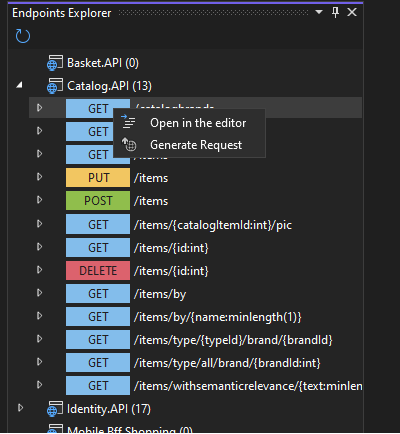Screen dimensions: 400x434
Task: Click GET badge for /items/by
Action: 98,293
